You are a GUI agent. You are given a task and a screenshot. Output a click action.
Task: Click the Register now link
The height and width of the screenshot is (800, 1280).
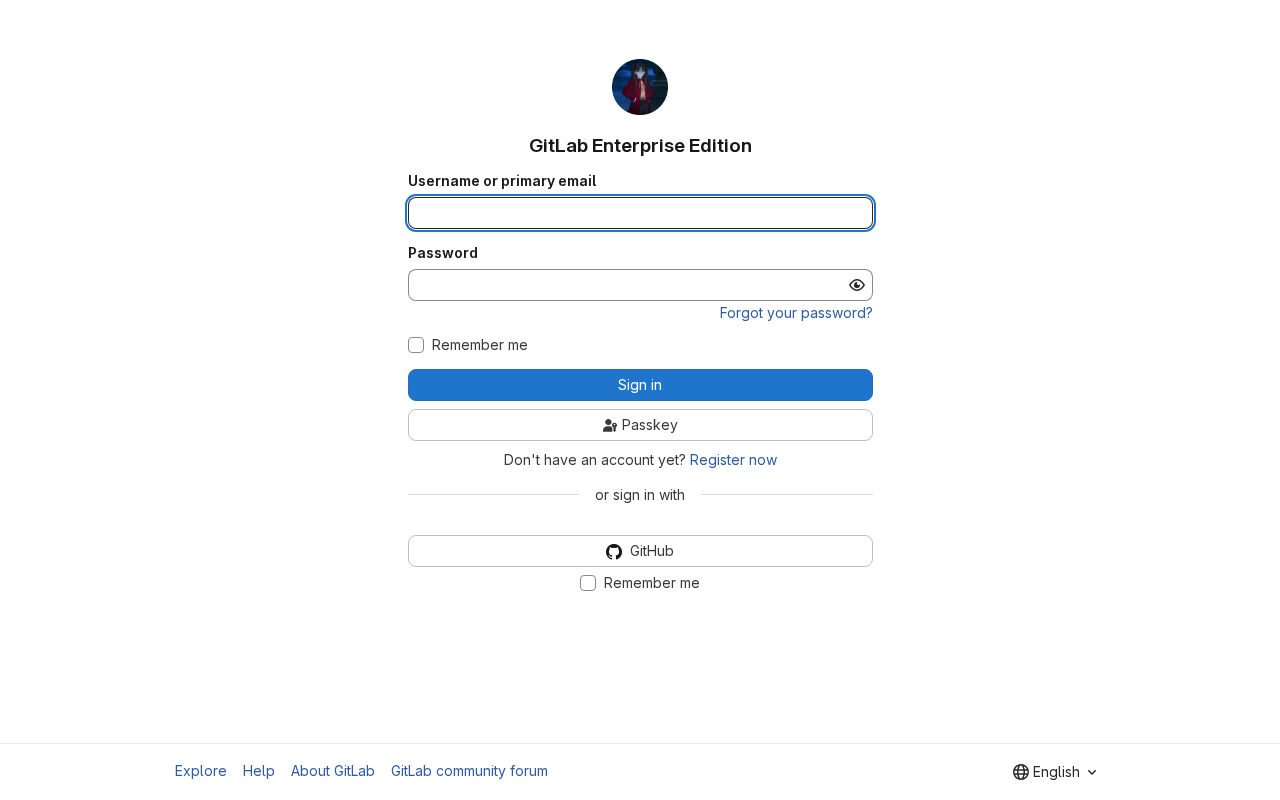[733, 460]
